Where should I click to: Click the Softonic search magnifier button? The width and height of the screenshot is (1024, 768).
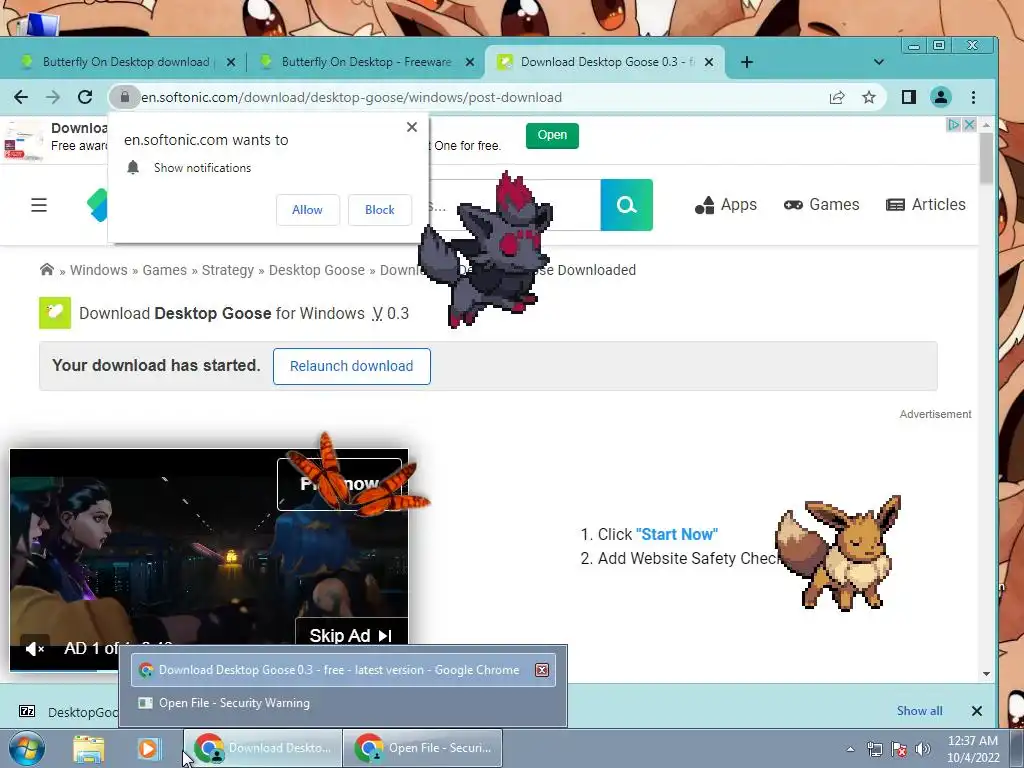[x=626, y=205]
